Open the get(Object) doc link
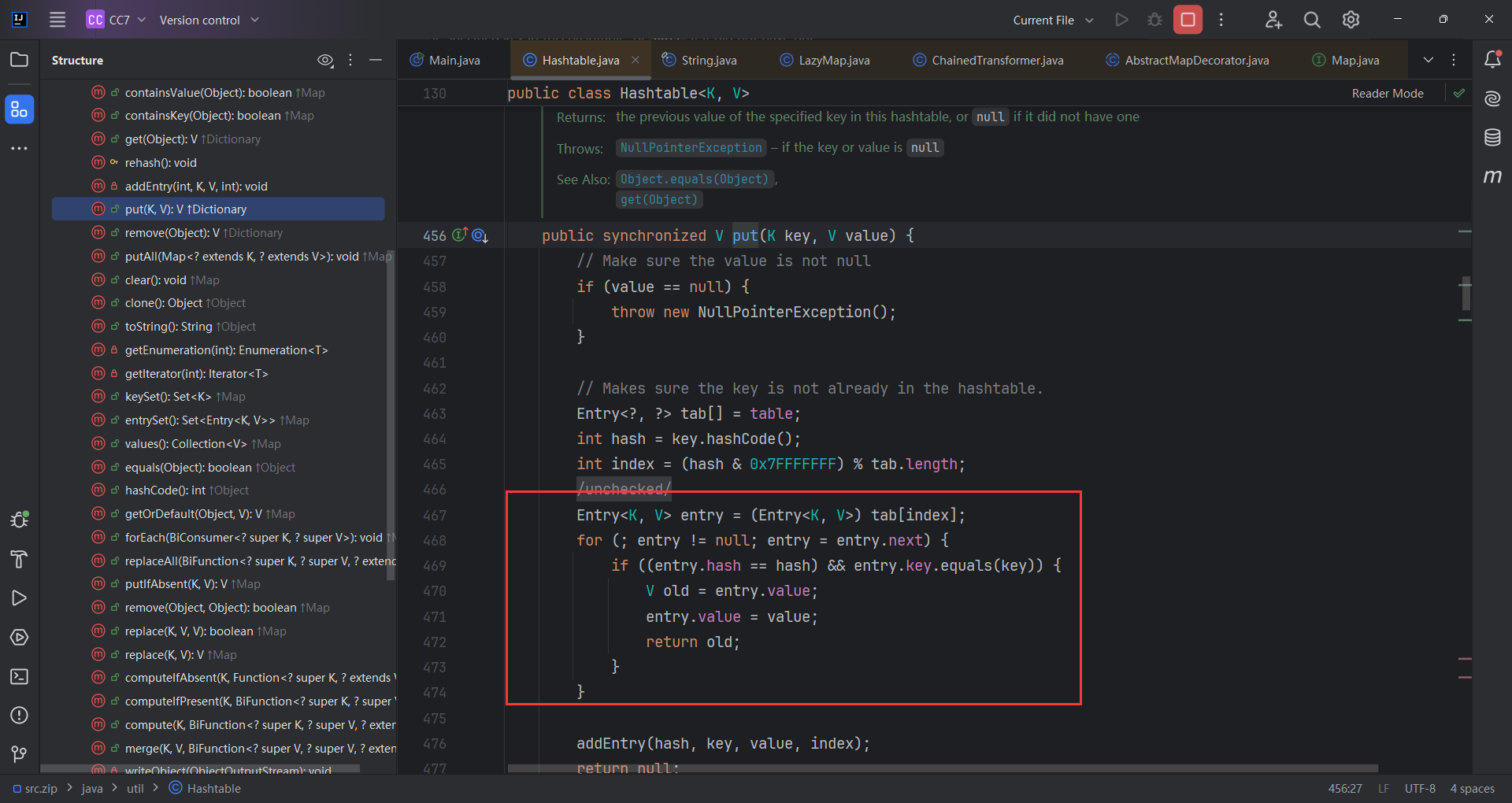This screenshot has width=1512, height=803. point(659,200)
